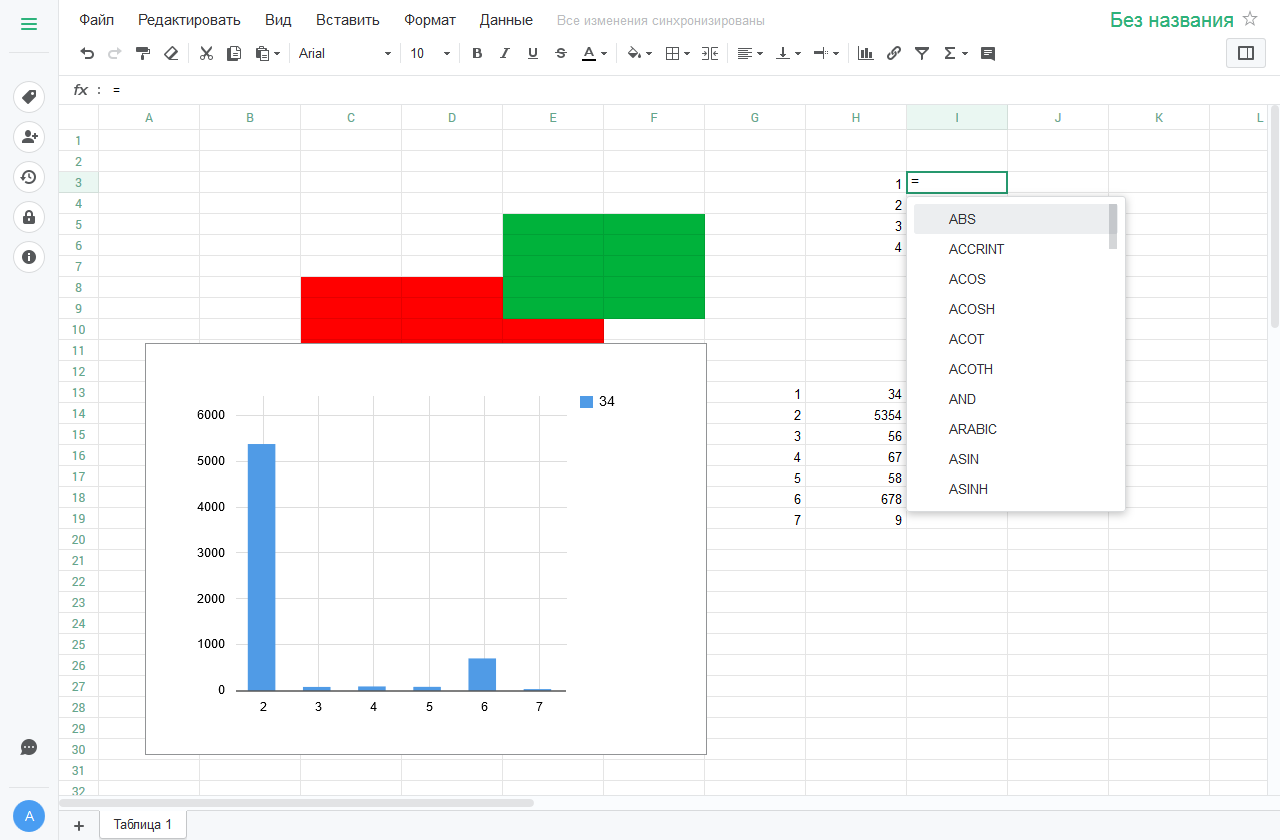This screenshot has width=1280, height=840.
Task: Add a new sheet with the plus button
Action: (x=79, y=826)
